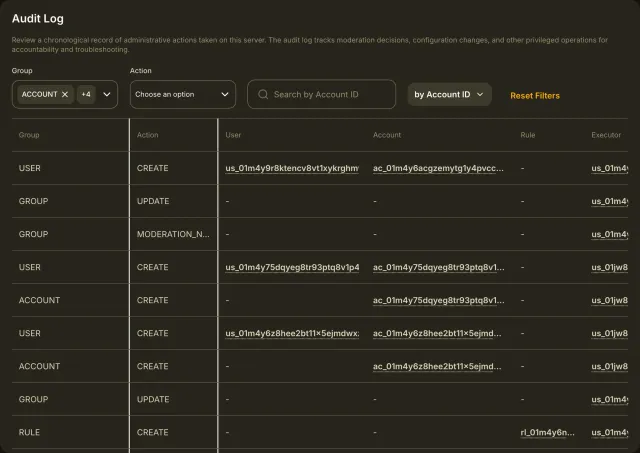Select the RULE group cell

point(29,433)
